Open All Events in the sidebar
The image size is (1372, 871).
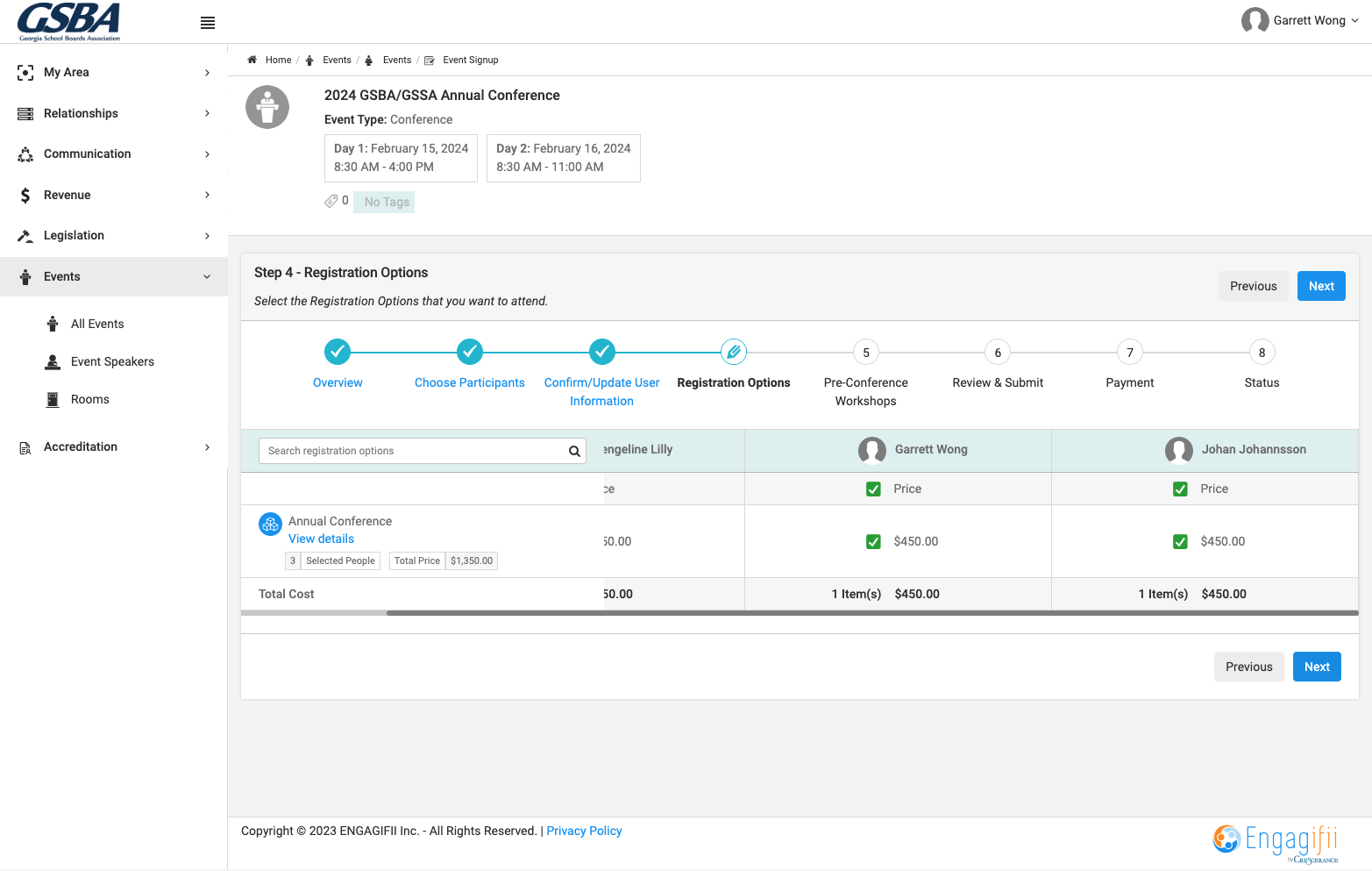click(x=97, y=324)
